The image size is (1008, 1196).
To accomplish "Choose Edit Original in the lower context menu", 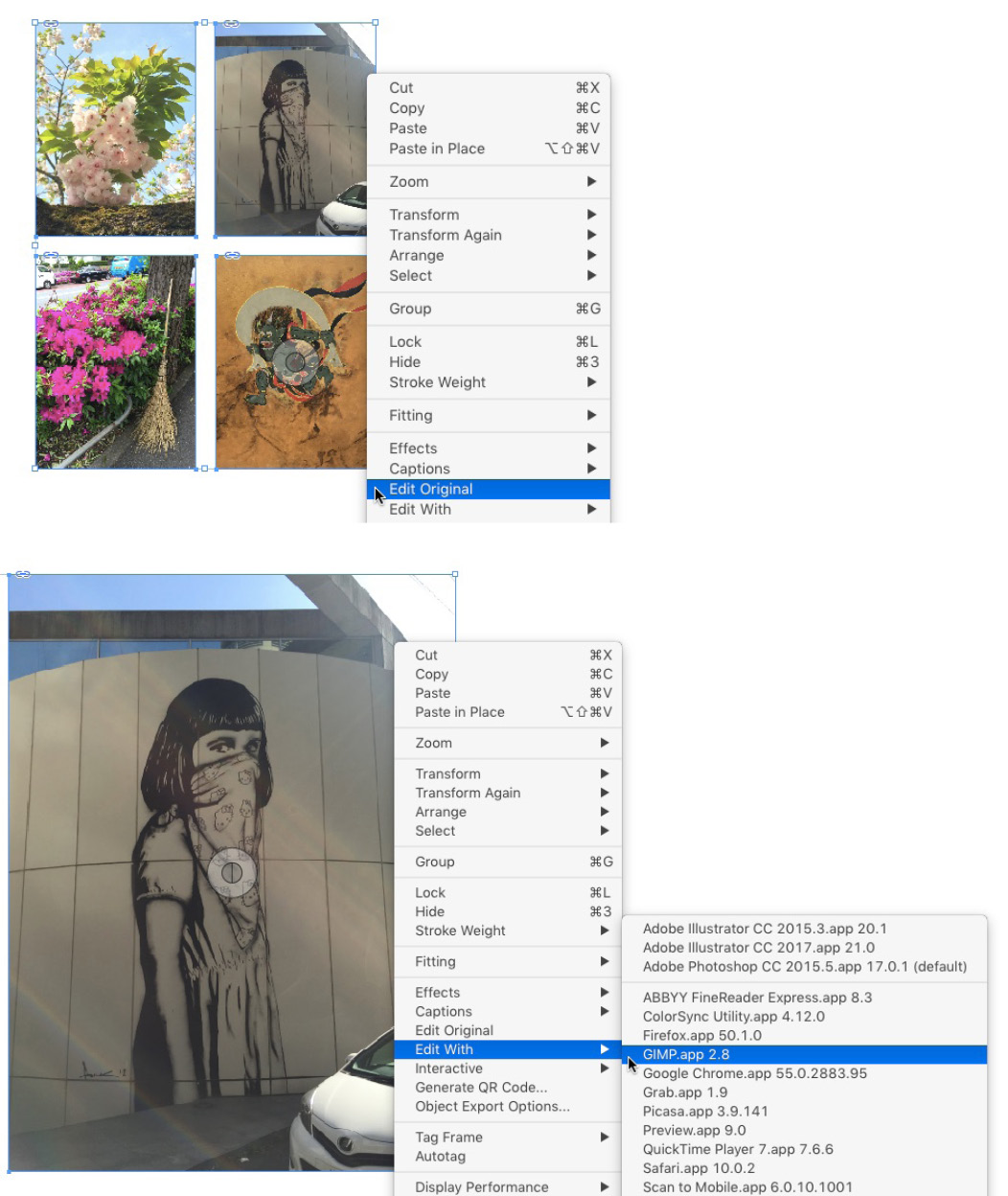I will point(508,1030).
